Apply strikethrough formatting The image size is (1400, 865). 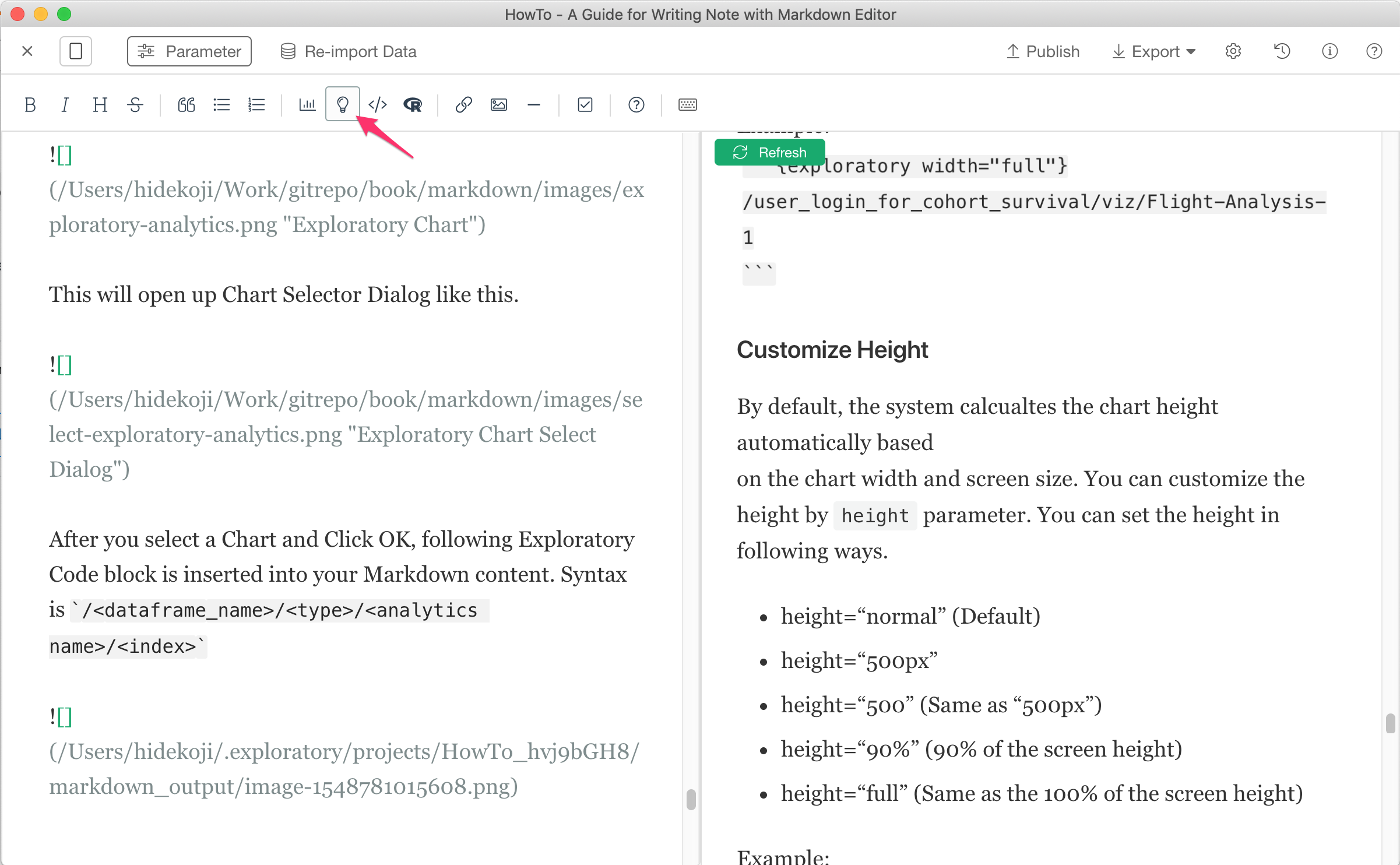click(x=135, y=105)
